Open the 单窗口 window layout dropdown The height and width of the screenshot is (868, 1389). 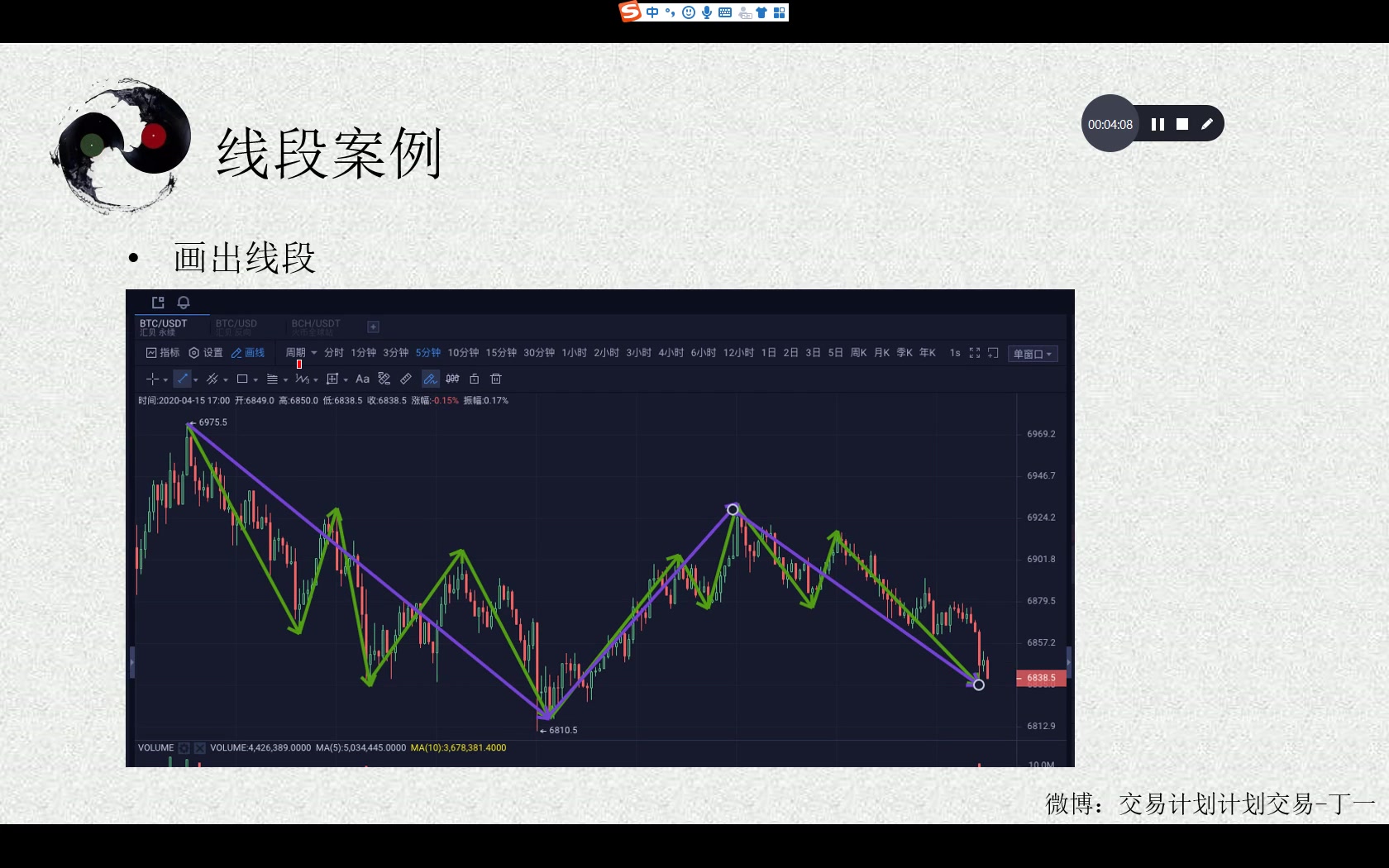pos(1033,354)
